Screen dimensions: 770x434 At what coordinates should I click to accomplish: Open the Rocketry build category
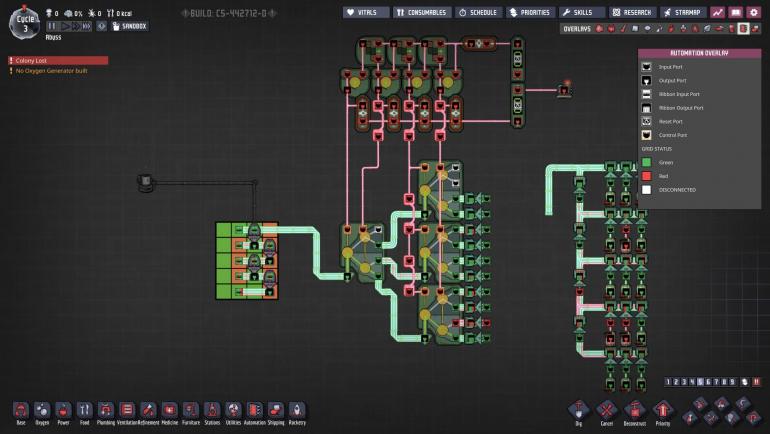pos(297,411)
